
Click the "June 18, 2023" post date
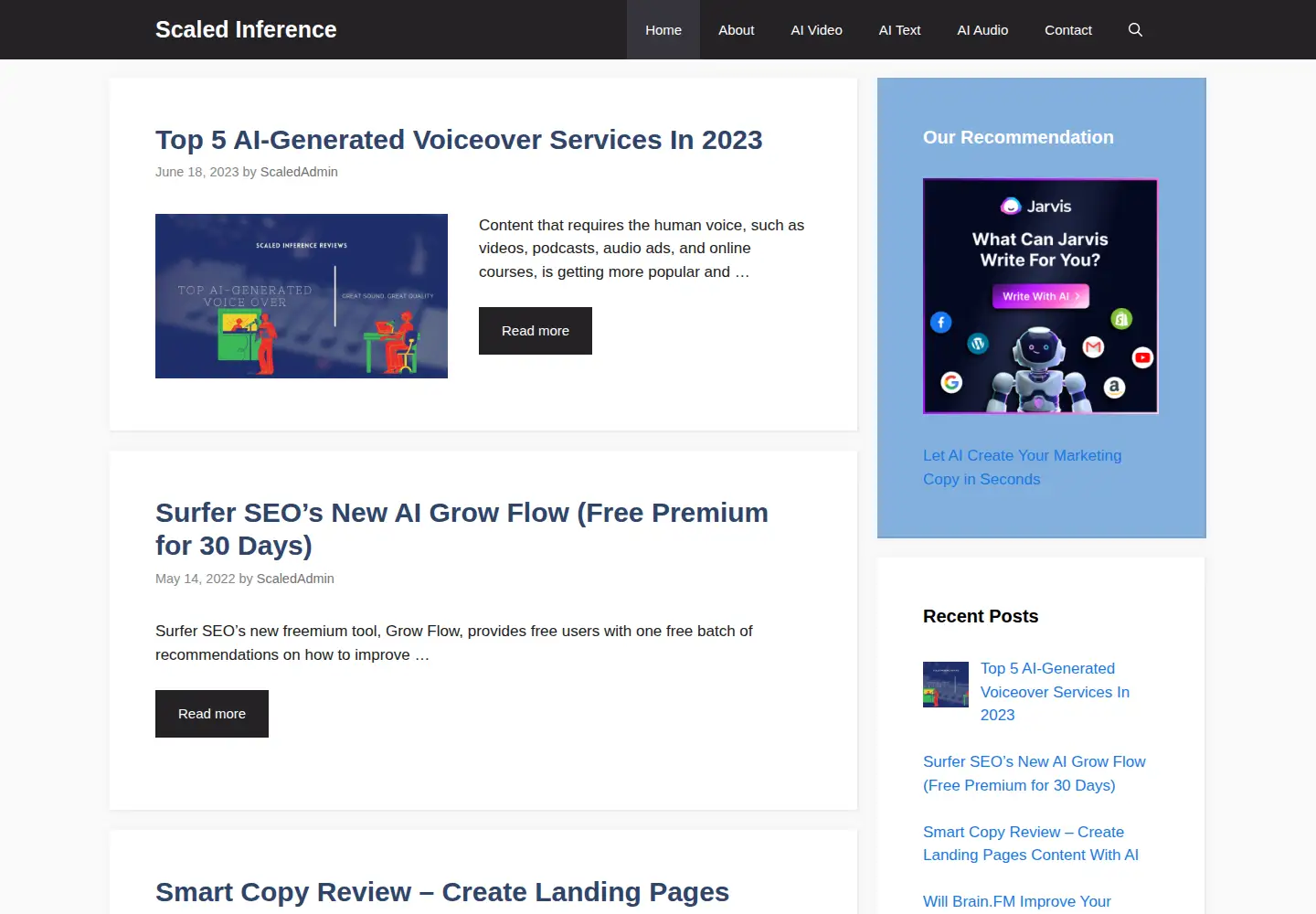tap(196, 172)
